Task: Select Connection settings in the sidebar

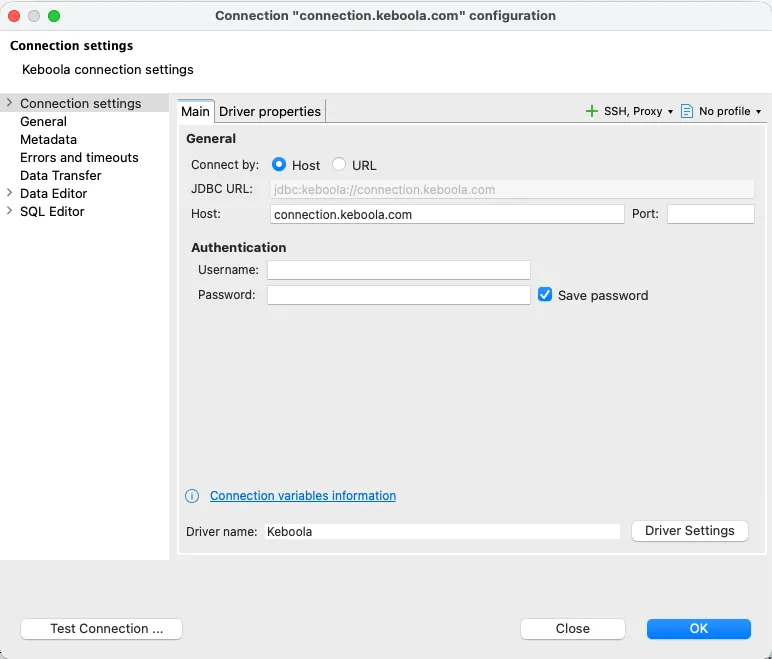Action: pos(81,103)
